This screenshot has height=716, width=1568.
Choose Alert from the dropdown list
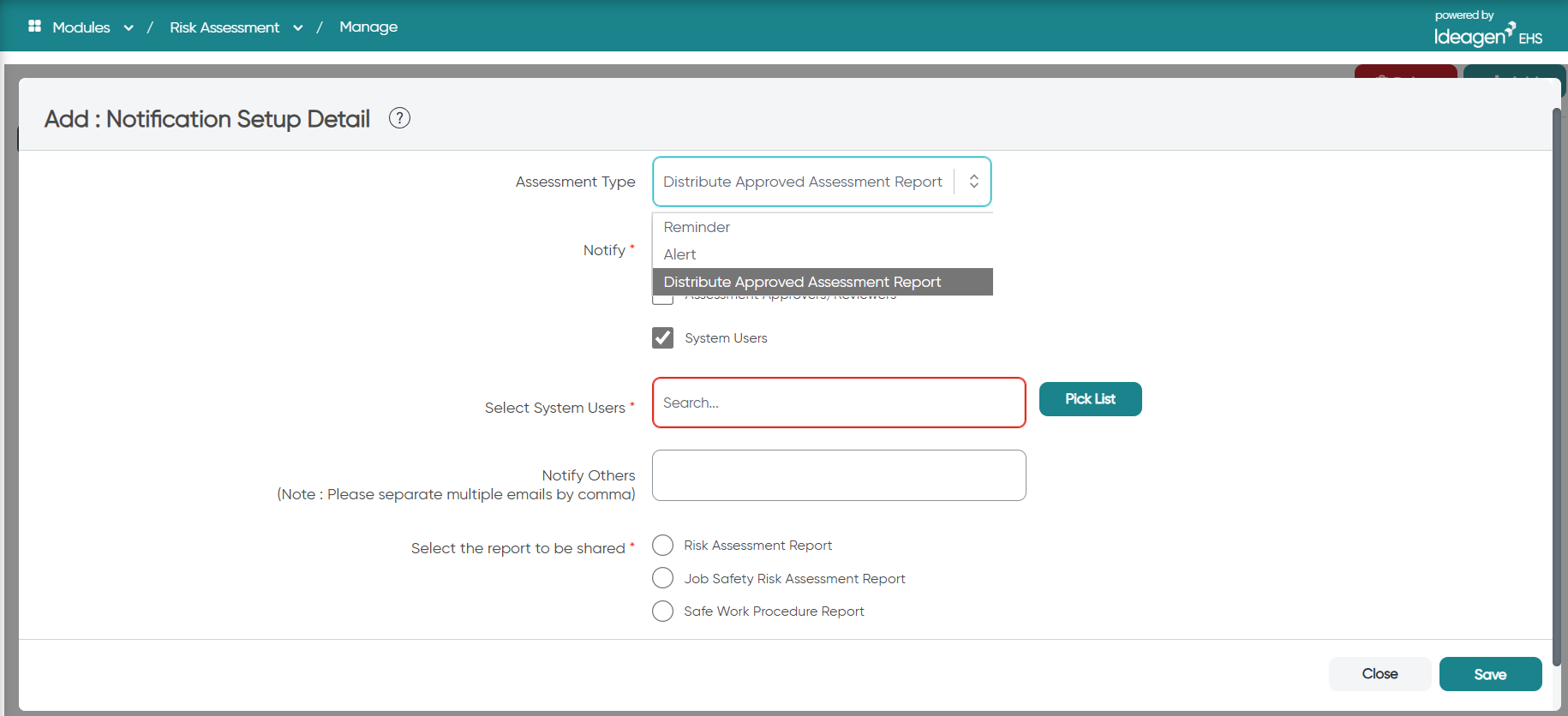pos(823,254)
